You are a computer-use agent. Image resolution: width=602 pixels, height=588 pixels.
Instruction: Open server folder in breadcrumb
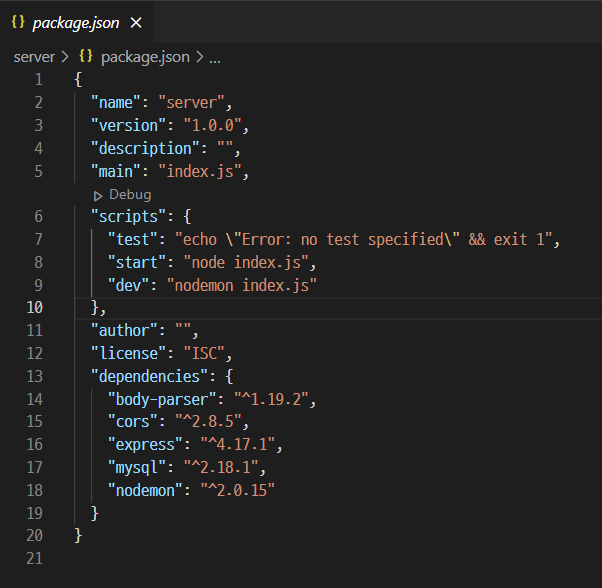tap(34, 57)
